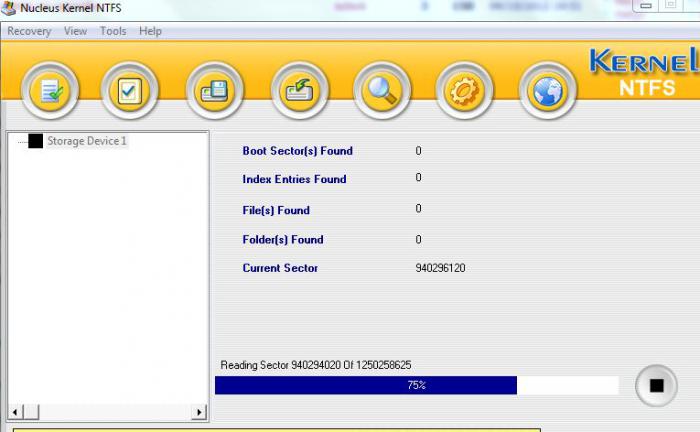700x432 pixels.
Task: Click the Nucleus Kernel NTFS title bar icon
Action: 9,10
